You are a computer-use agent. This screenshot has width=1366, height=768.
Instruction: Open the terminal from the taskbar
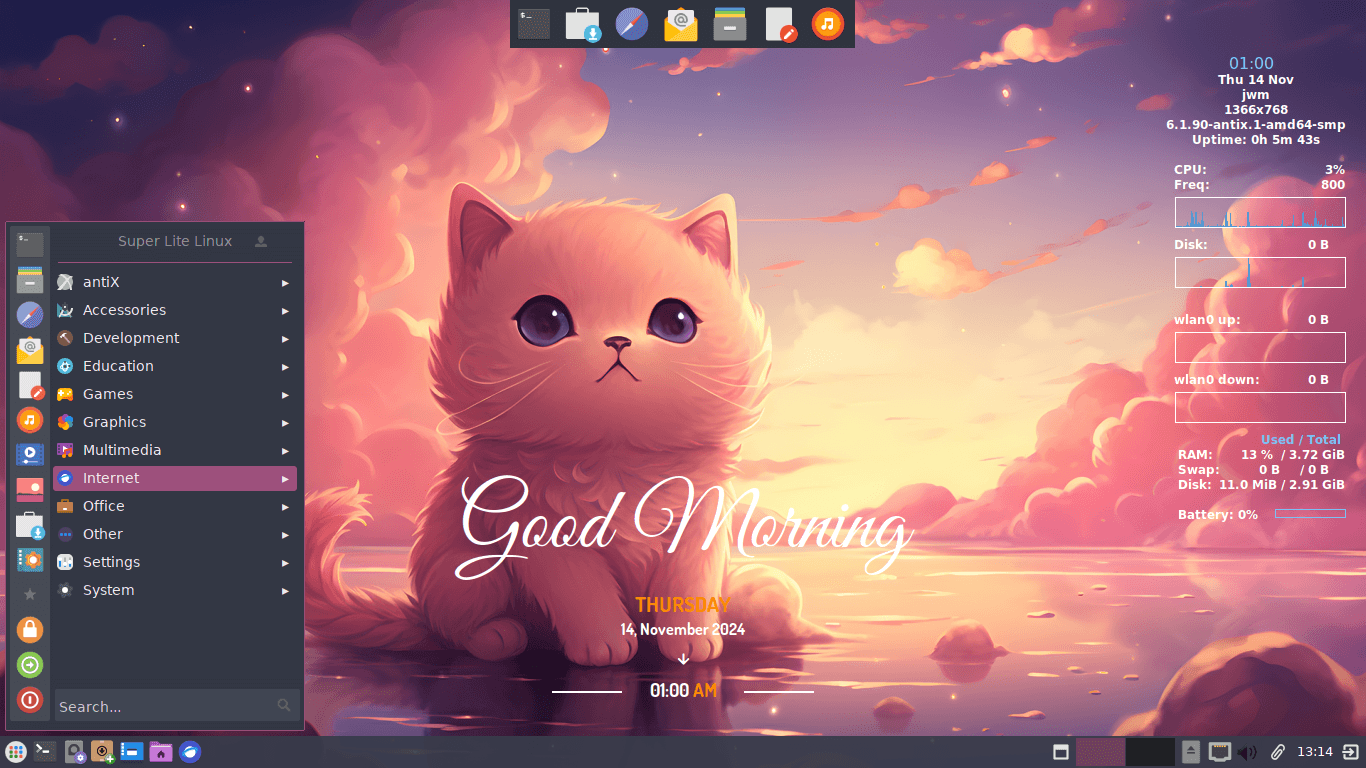pyautogui.click(x=44, y=750)
